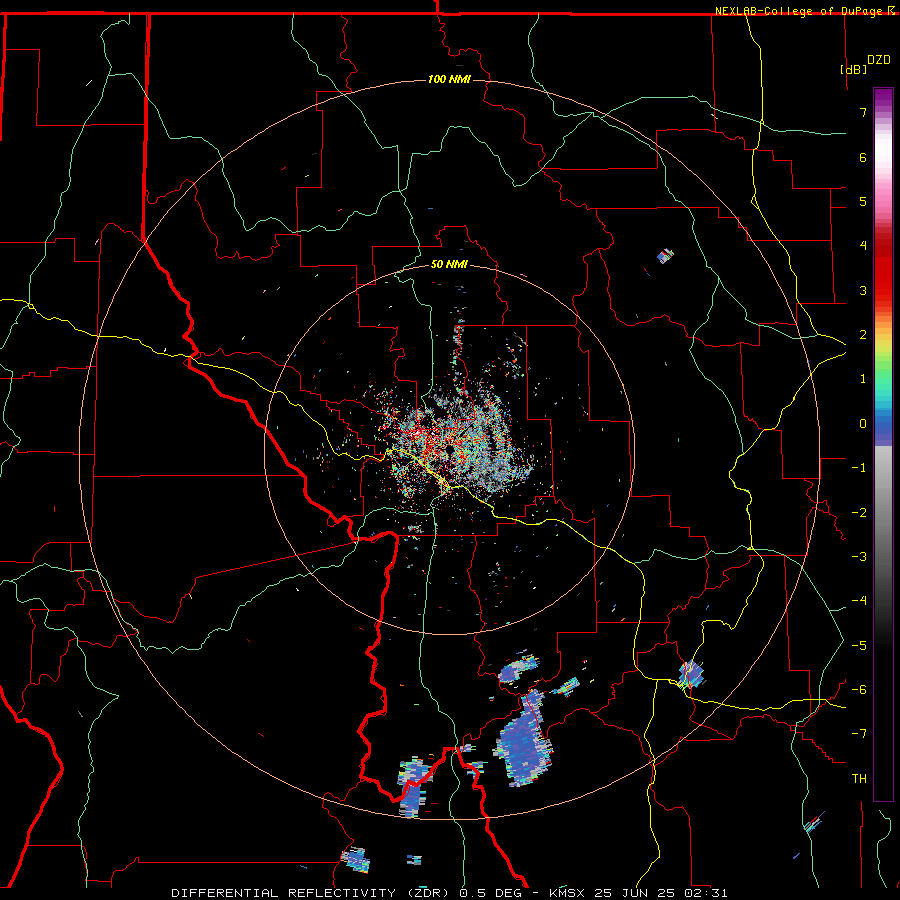This screenshot has width=900, height=900.
Task: Click the -3 dB value on the color scale
Action: coord(859,557)
